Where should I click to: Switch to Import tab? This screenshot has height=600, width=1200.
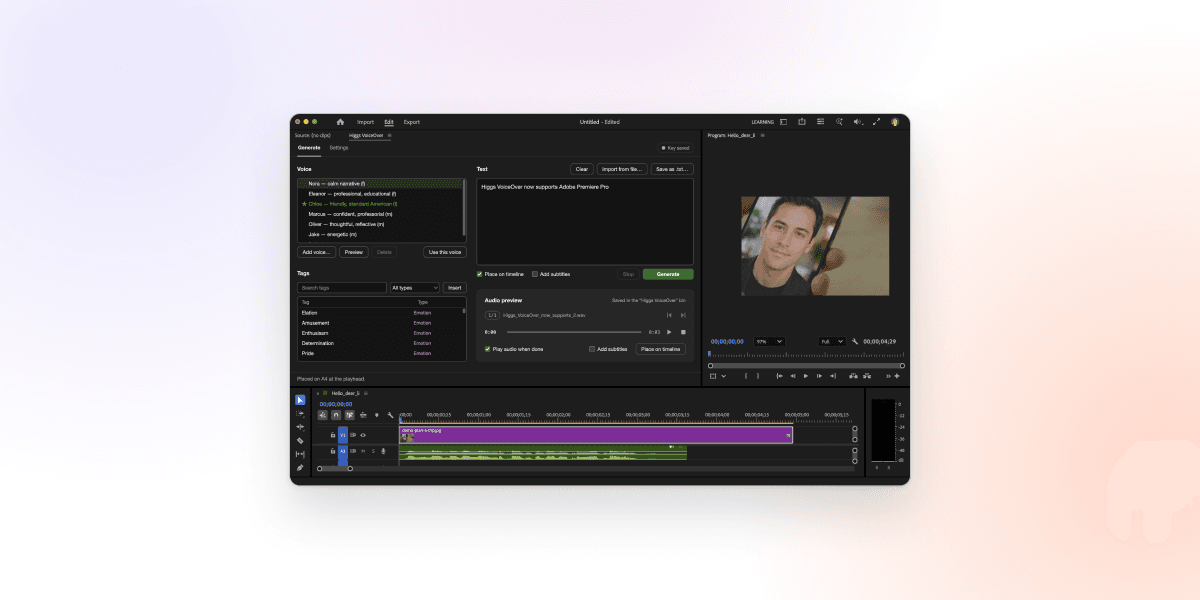pos(365,122)
